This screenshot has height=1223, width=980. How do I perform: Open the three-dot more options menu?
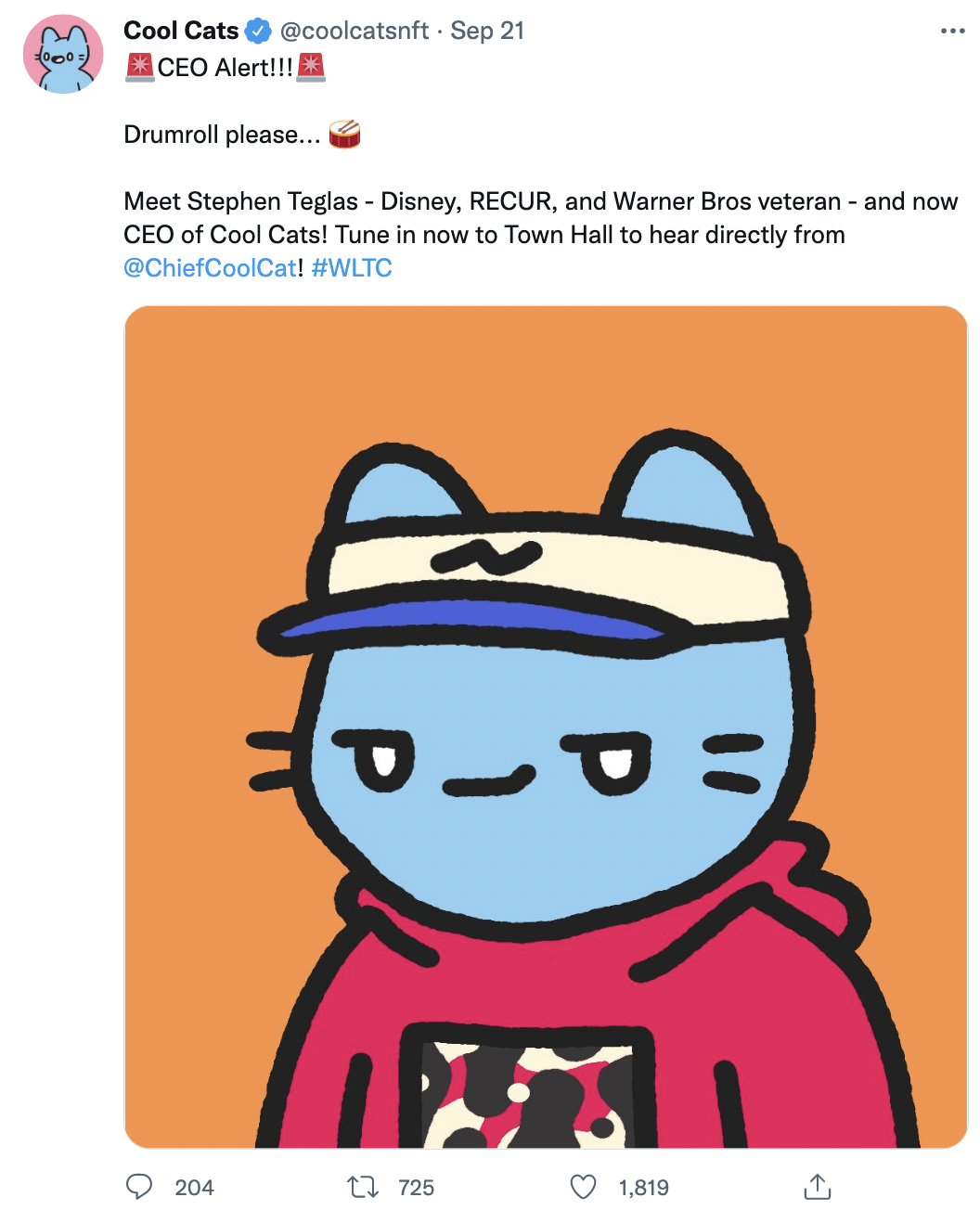(952, 31)
